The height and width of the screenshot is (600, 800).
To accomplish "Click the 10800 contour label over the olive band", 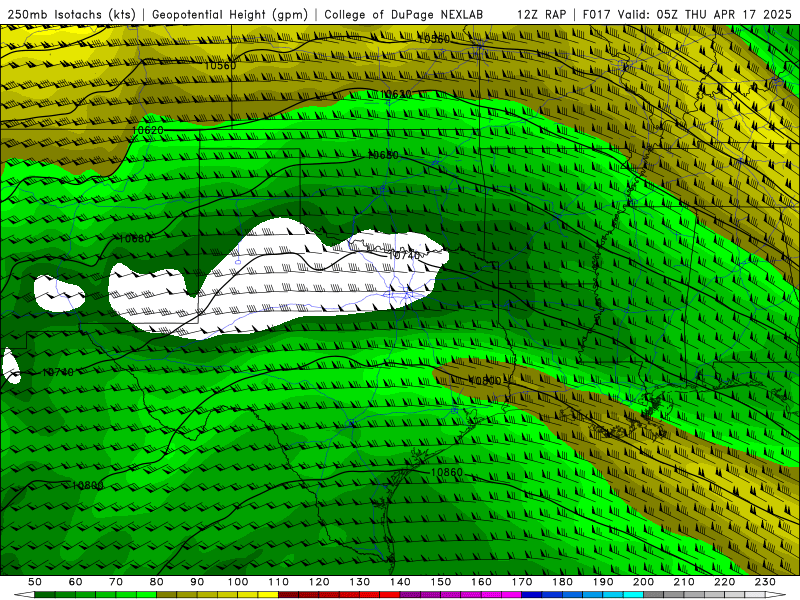I will (x=485, y=381).
